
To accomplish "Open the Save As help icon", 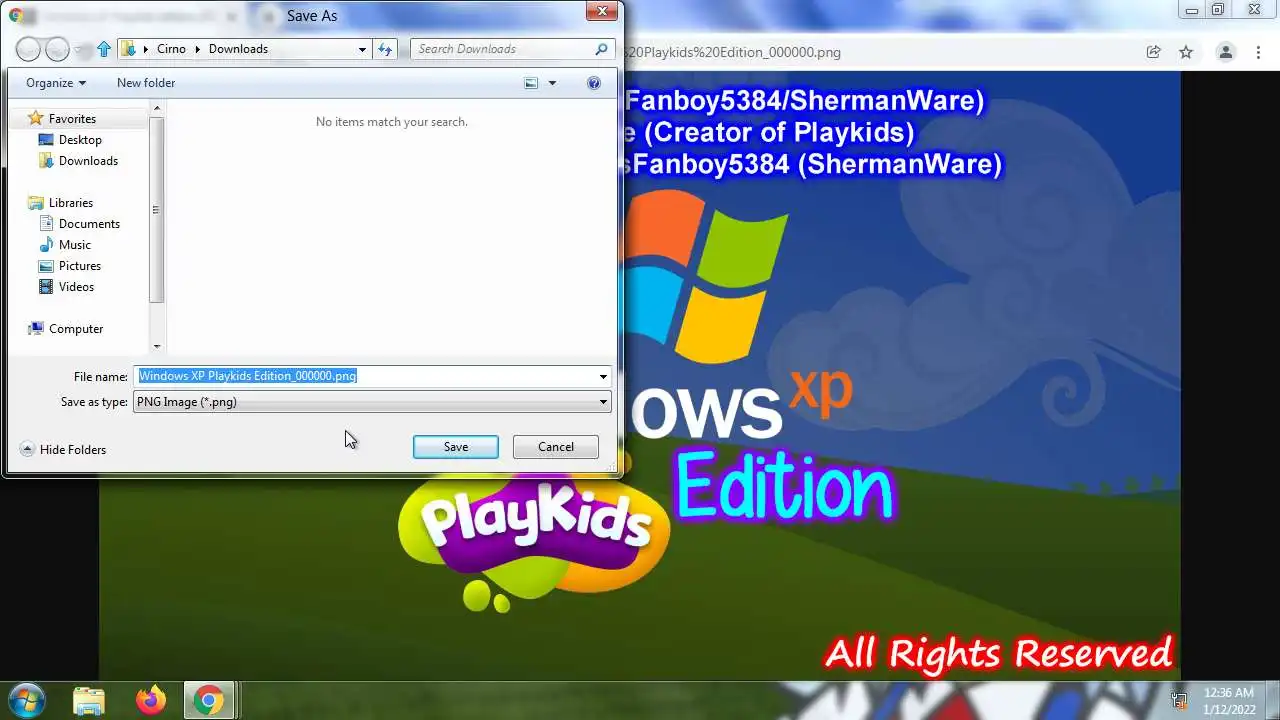I will point(594,83).
